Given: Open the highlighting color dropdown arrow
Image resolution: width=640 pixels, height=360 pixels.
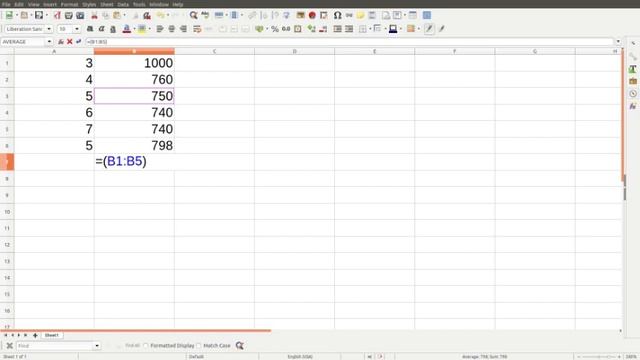Looking at the screenshot, I should click(x=149, y=29).
